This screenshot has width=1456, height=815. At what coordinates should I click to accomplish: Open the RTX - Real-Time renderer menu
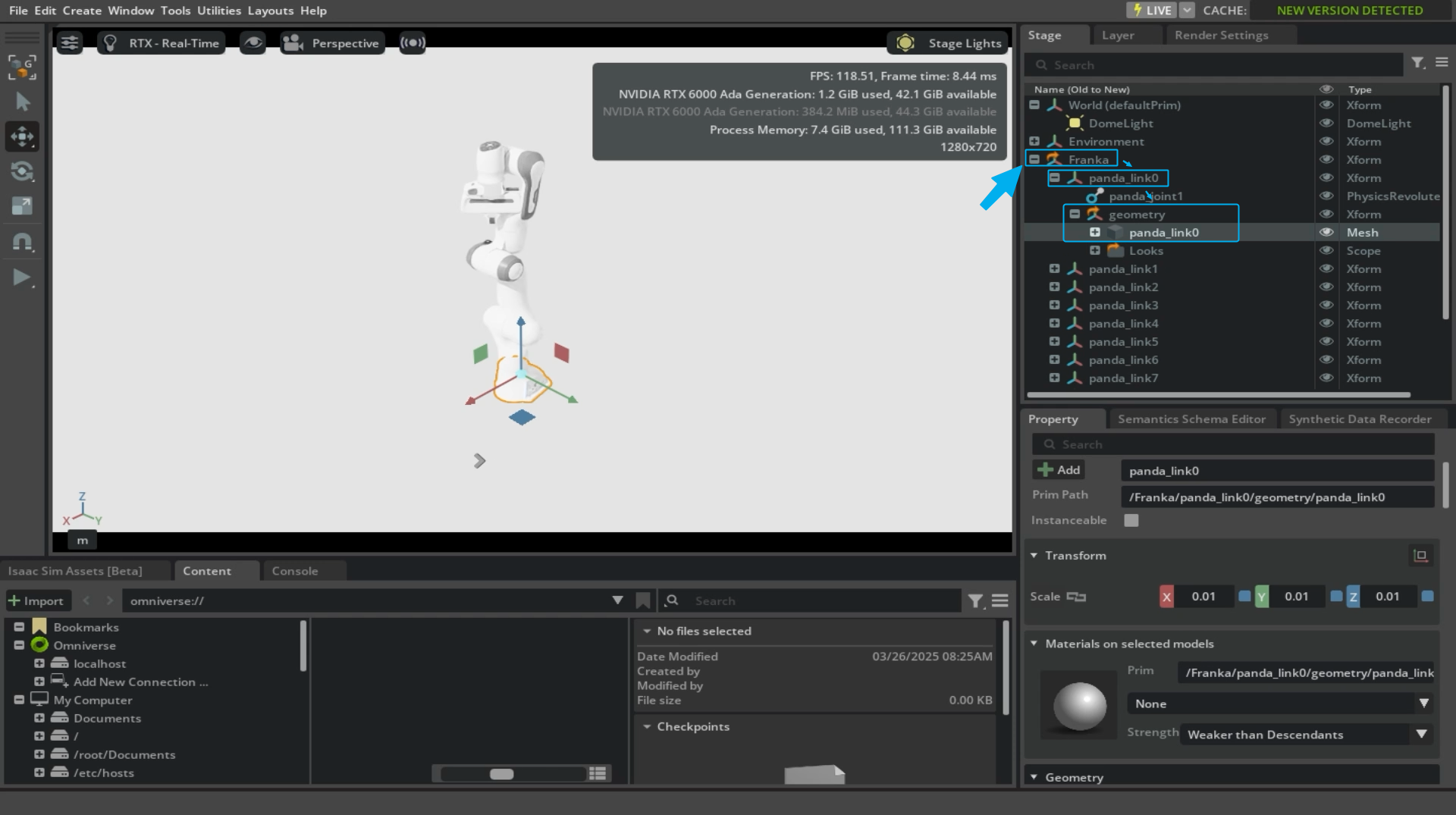tap(161, 43)
